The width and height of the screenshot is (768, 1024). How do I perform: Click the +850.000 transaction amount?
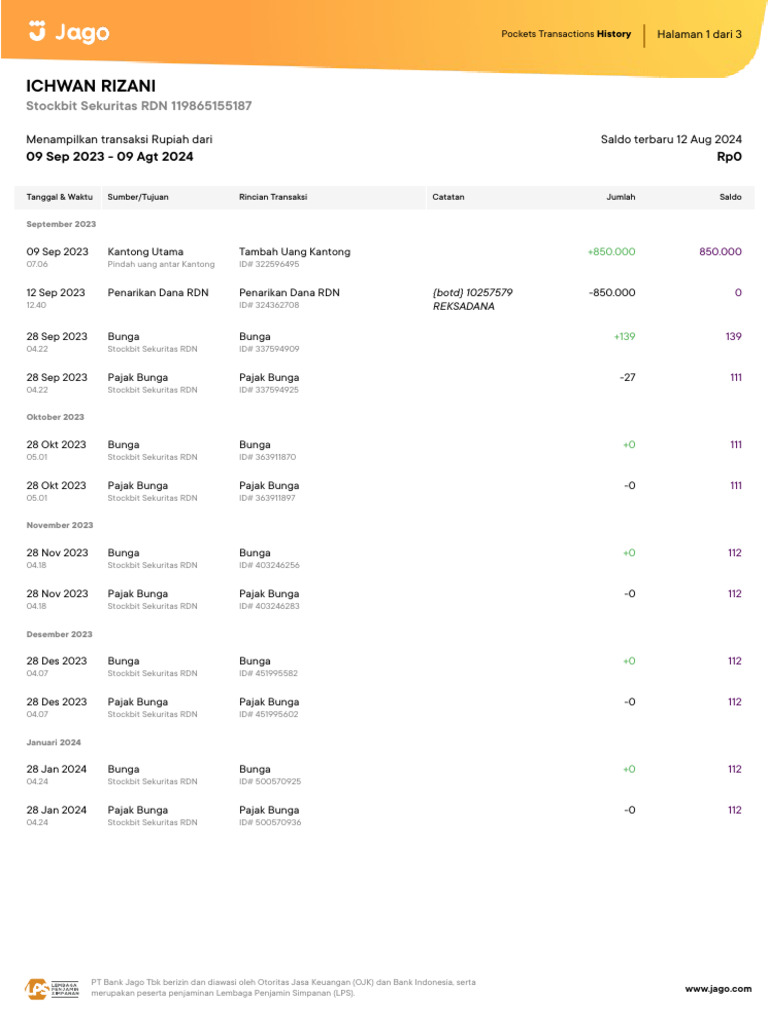(611, 252)
